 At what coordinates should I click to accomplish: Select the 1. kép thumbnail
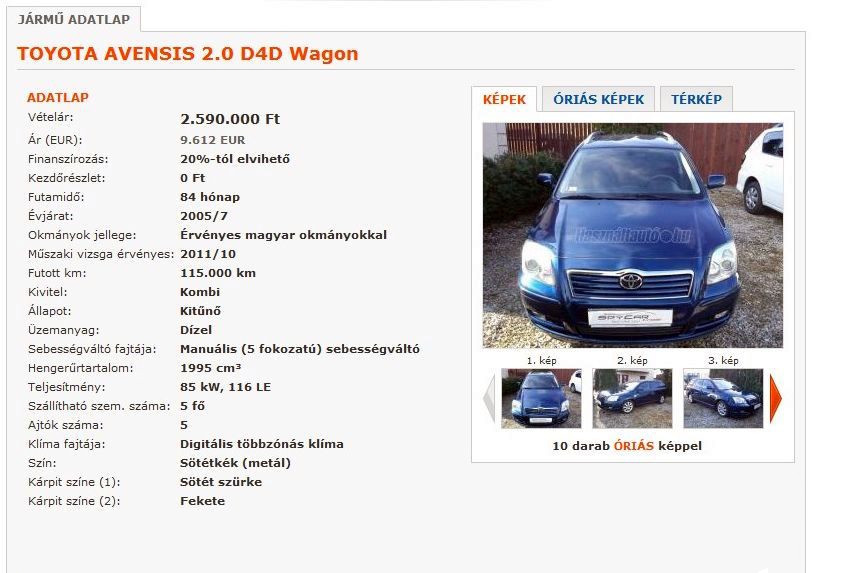(541, 398)
